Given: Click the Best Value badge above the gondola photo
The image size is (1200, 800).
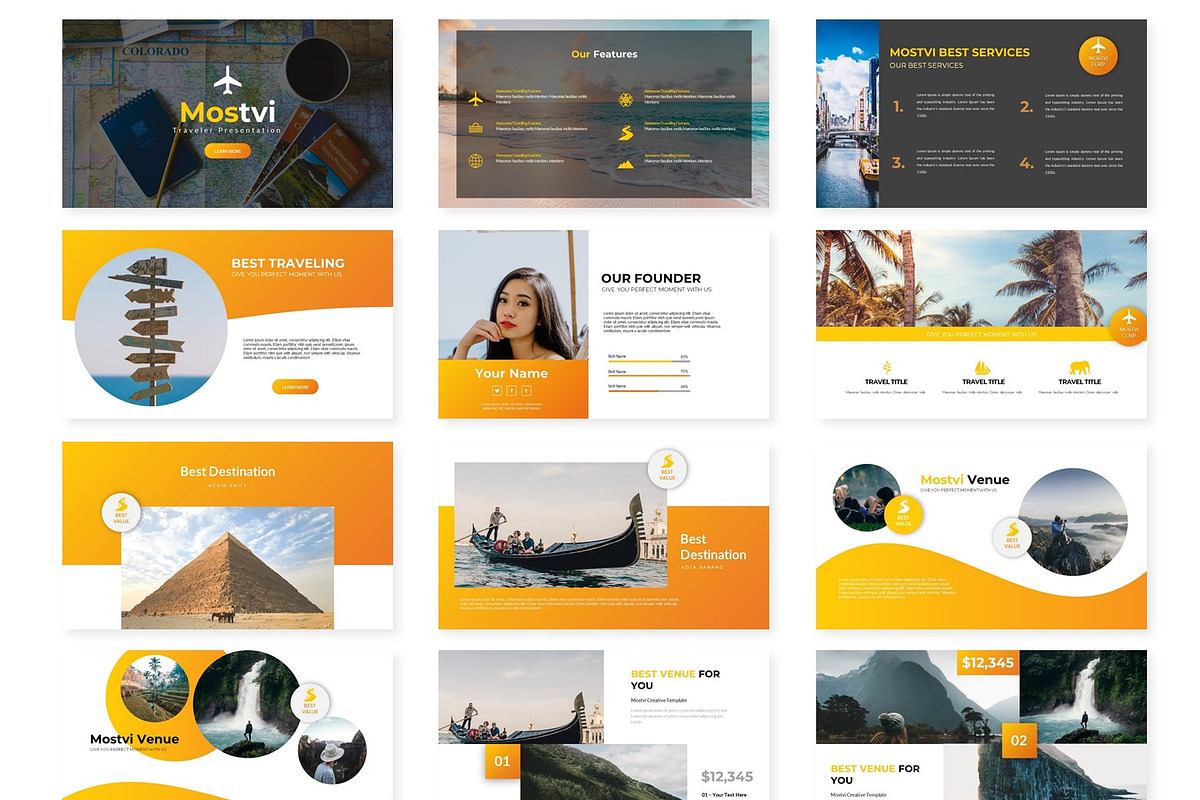Looking at the screenshot, I should pyautogui.click(x=667, y=468).
